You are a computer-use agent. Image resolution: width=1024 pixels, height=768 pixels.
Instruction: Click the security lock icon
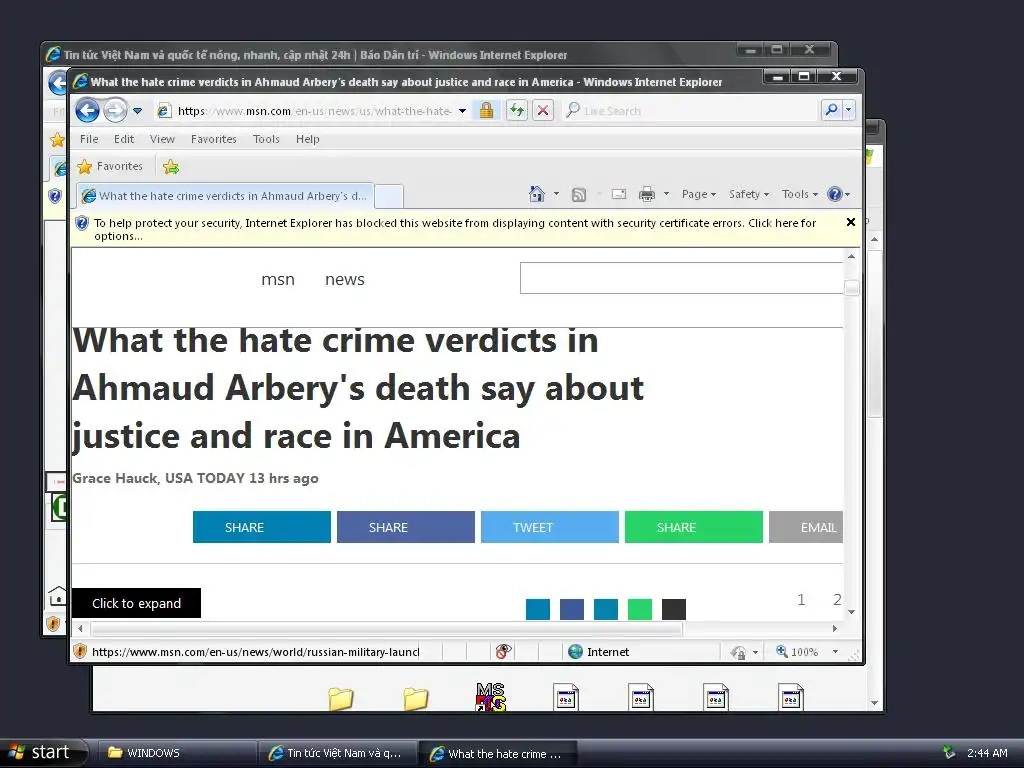tap(486, 110)
